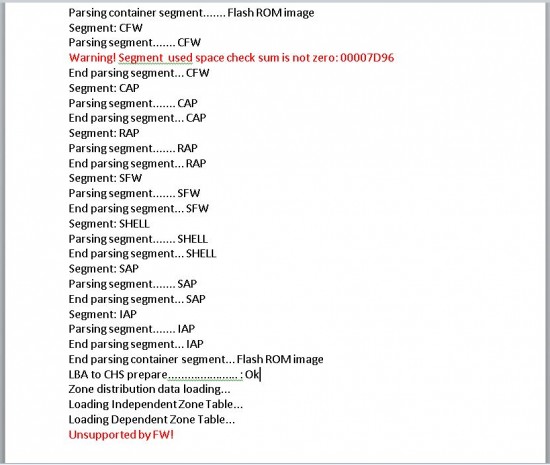Click the 'Segment: CFW' line
This screenshot has width=550, height=465.
(x=106, y=28)
